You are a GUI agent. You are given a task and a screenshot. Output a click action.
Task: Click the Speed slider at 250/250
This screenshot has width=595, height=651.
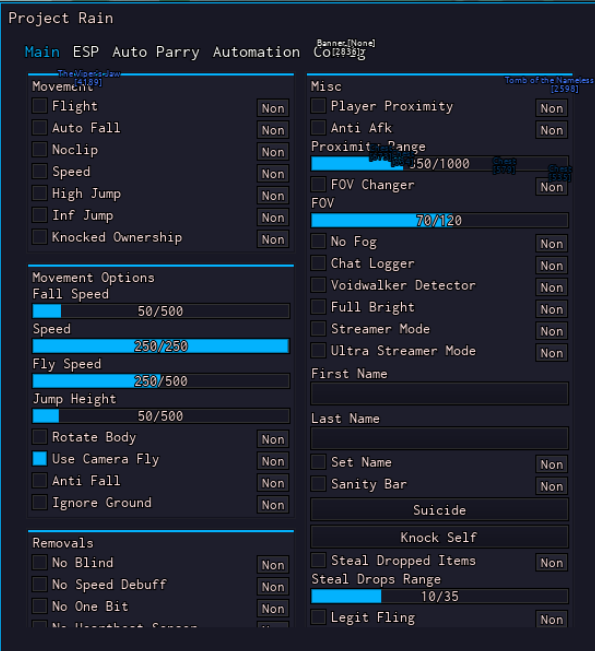(161, 346)
